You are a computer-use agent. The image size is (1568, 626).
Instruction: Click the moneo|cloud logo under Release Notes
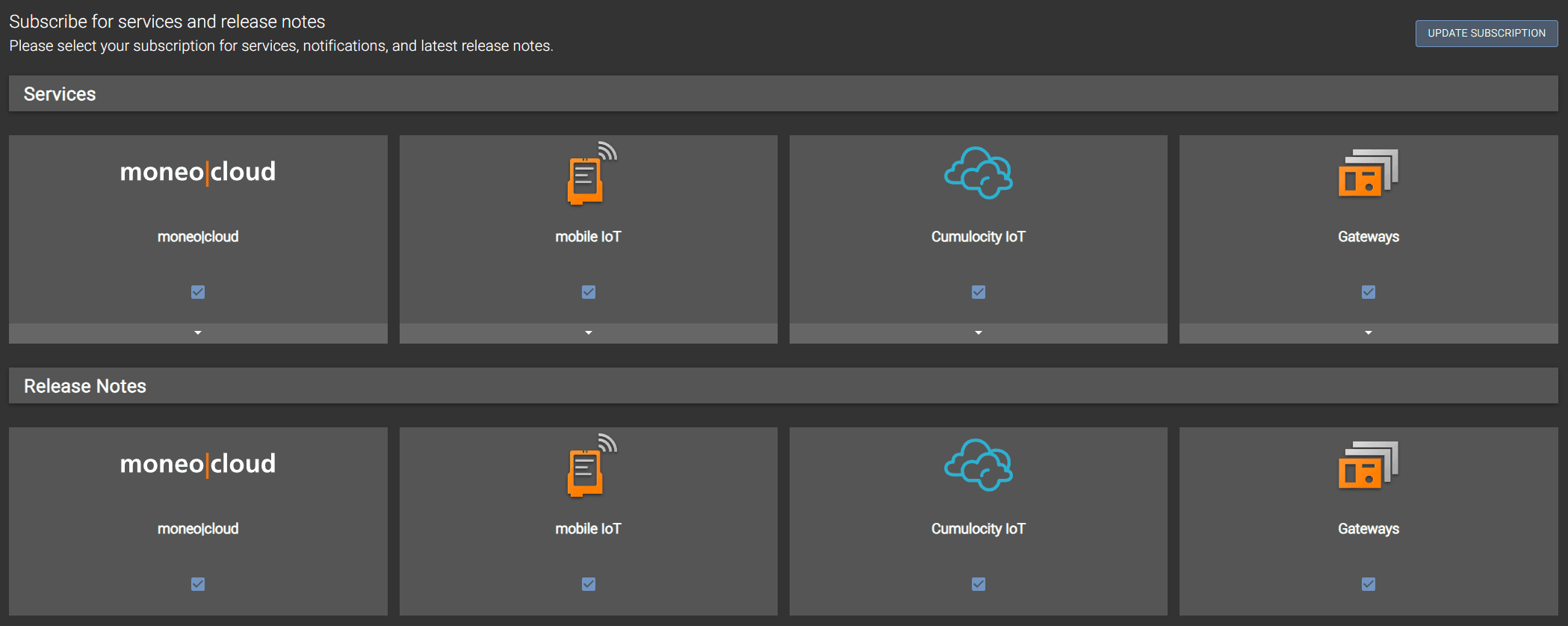(198, 464)
